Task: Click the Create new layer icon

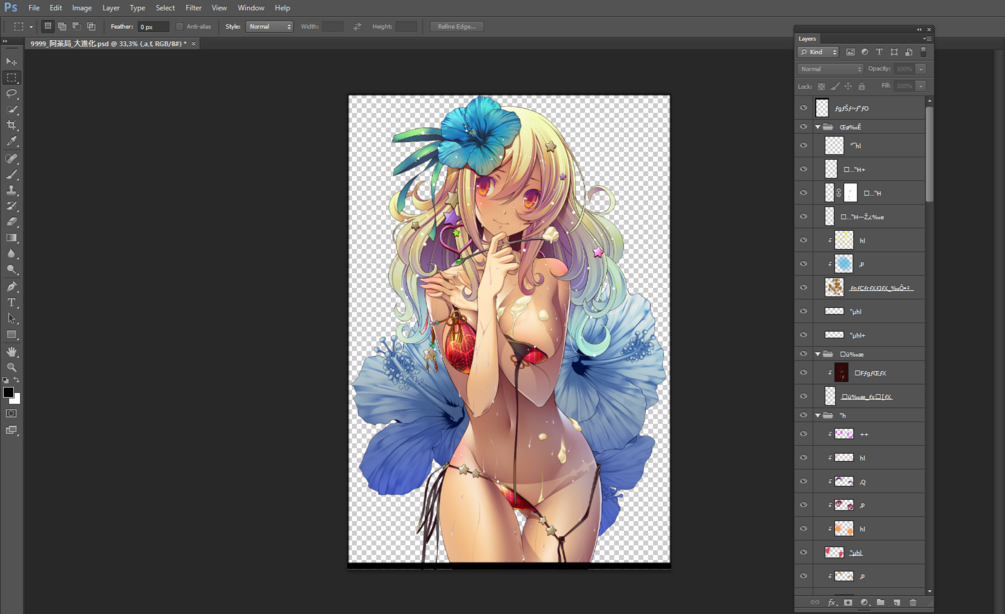Action: click(897, 602)
